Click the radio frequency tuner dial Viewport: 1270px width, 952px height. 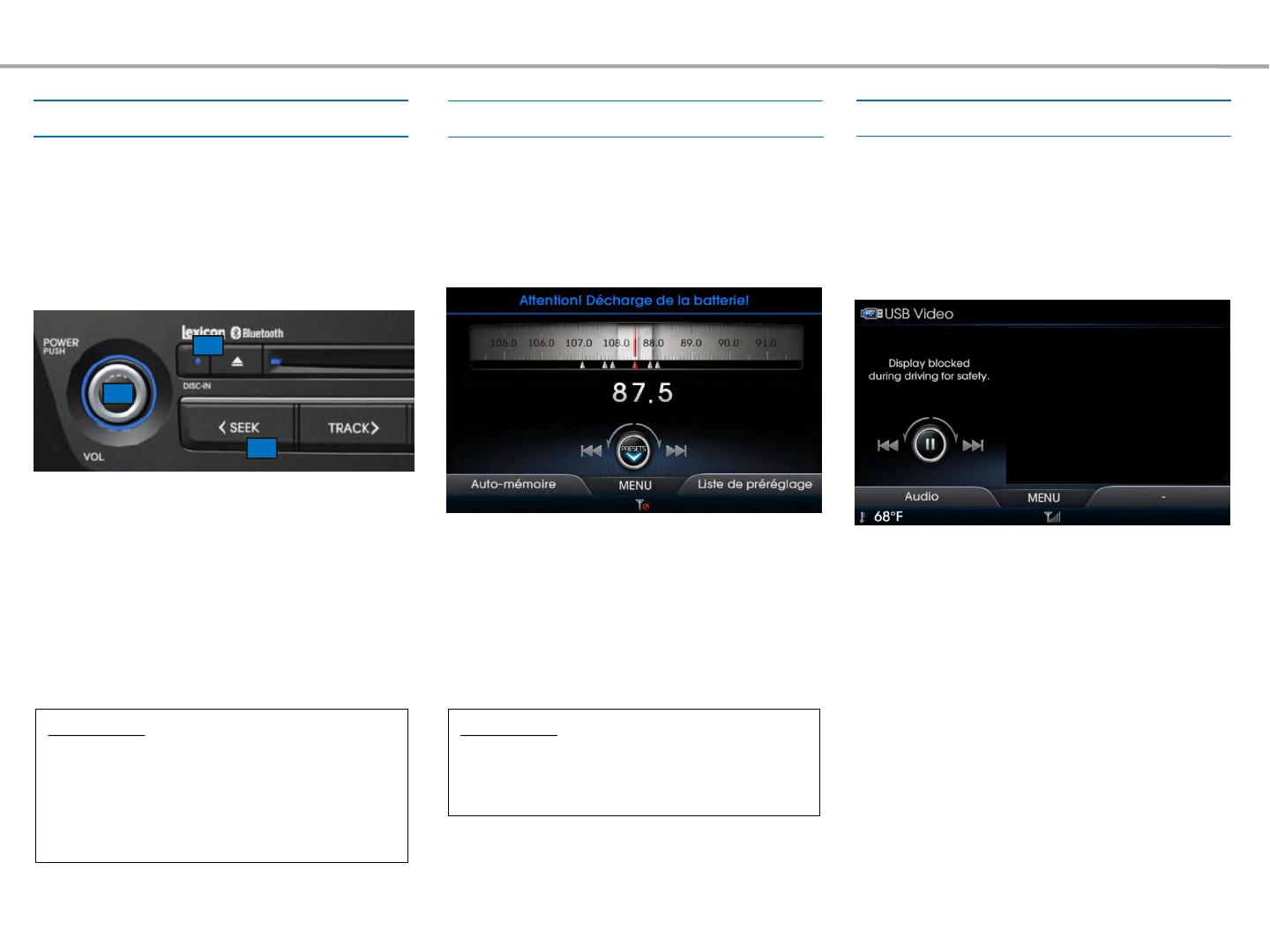coord(635,346)
